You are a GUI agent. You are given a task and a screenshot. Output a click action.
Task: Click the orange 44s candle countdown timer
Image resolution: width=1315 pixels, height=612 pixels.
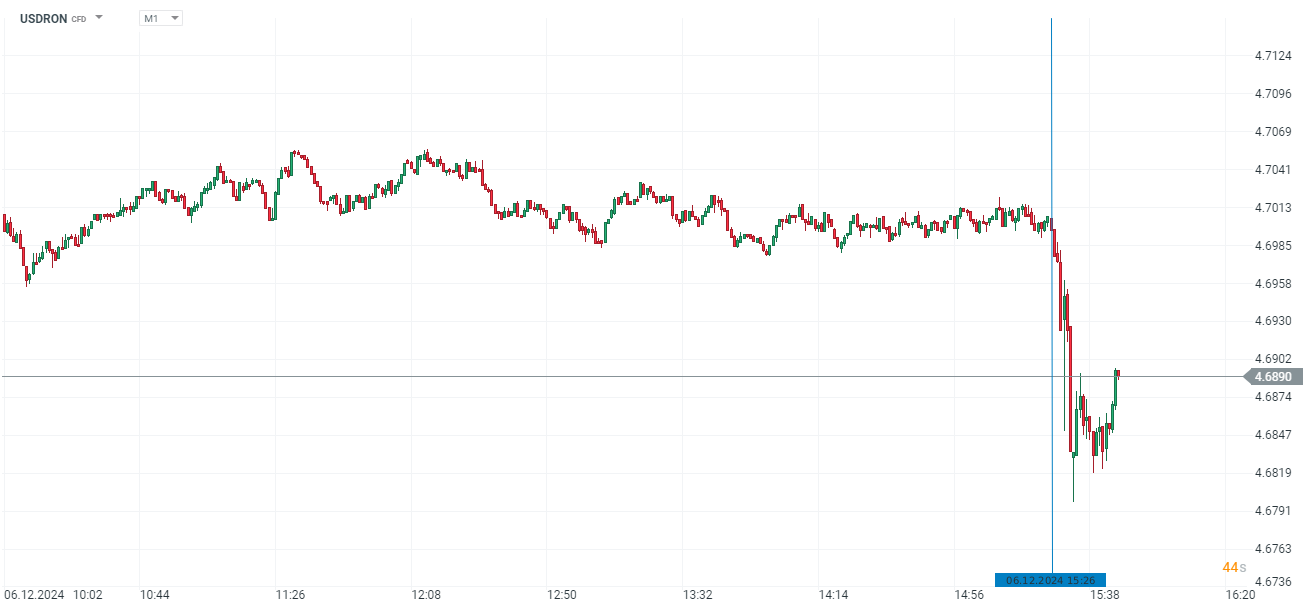point(1234,567)
